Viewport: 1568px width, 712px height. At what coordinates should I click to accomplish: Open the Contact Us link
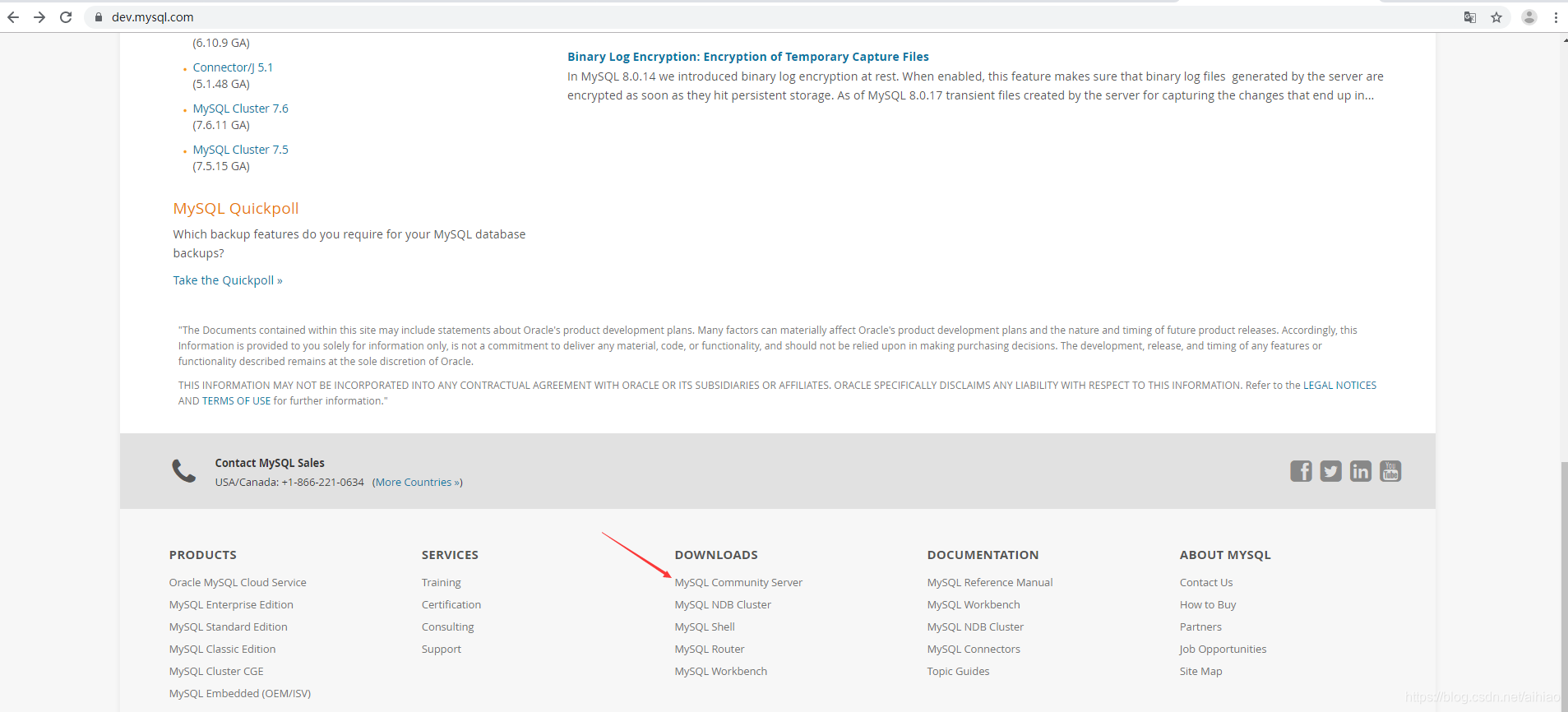(x=1206, y=583)
